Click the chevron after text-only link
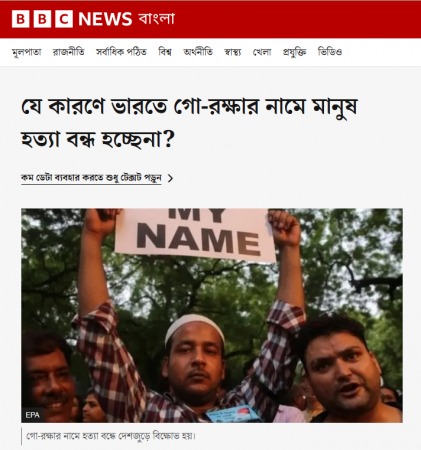 (170, 178)
